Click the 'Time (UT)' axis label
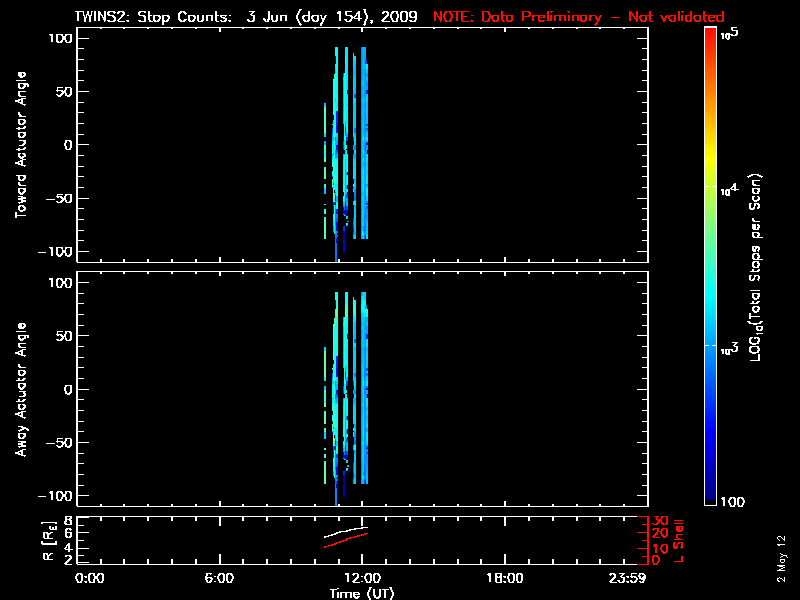Screen dimensions: 800x600 tap(363, 593)
